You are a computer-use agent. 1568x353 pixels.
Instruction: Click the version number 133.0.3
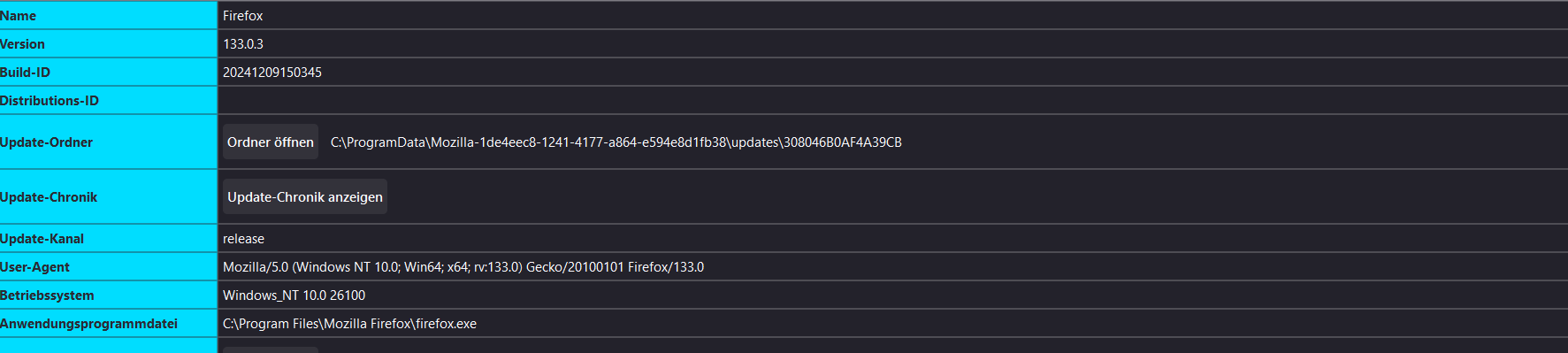(x=243, y=44)
